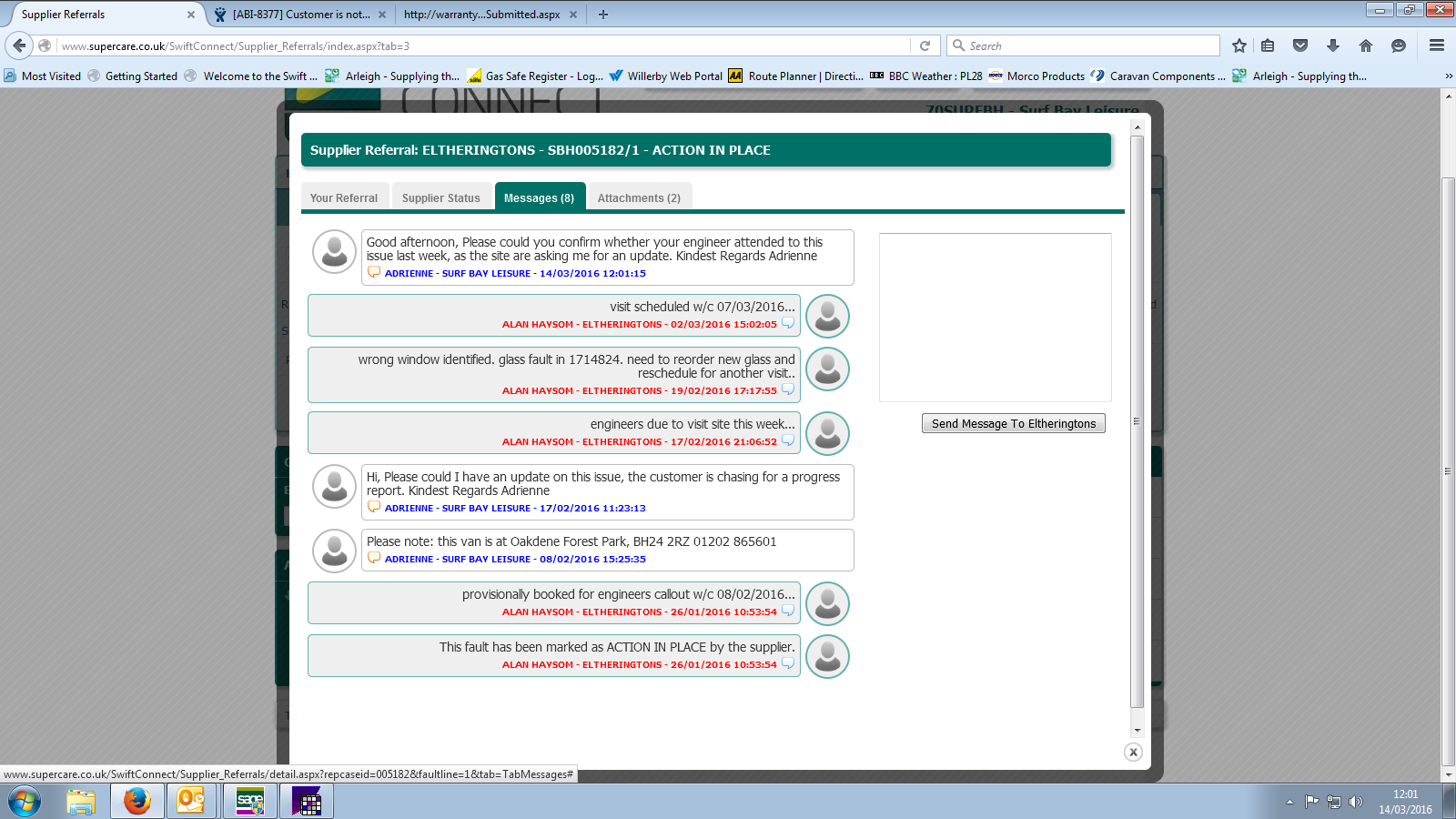Open the Gas Safe Register bookmark

[536, 76]
